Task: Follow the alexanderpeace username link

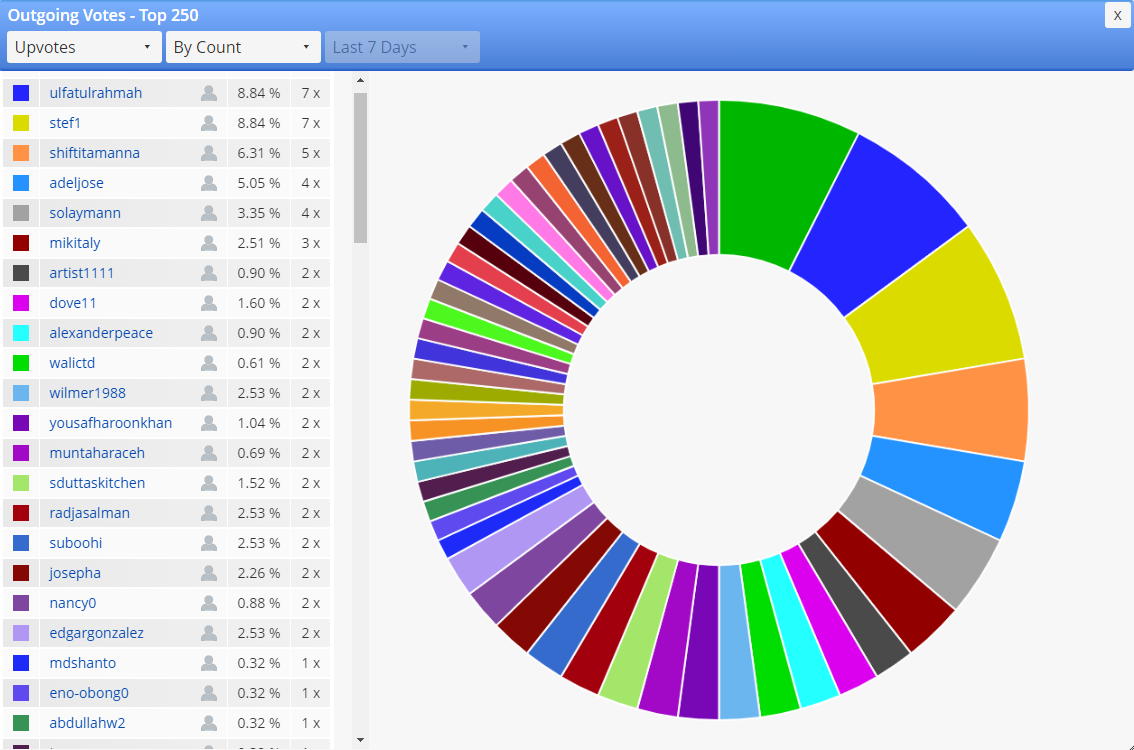Action: (x=101, y=333)
